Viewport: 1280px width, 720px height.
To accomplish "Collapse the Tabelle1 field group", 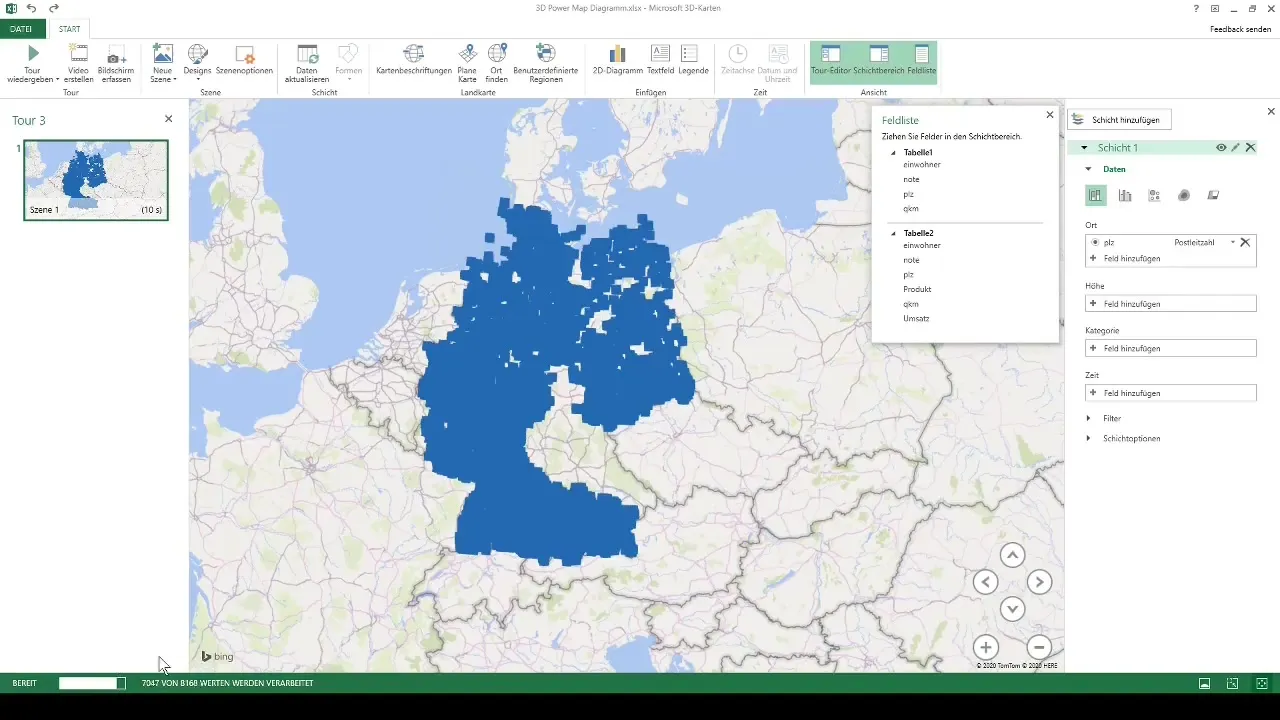I will coord(893,152).
